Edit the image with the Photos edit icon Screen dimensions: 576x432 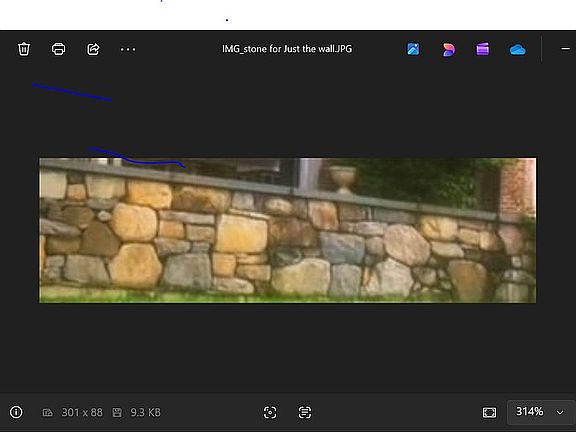(413, 49)
